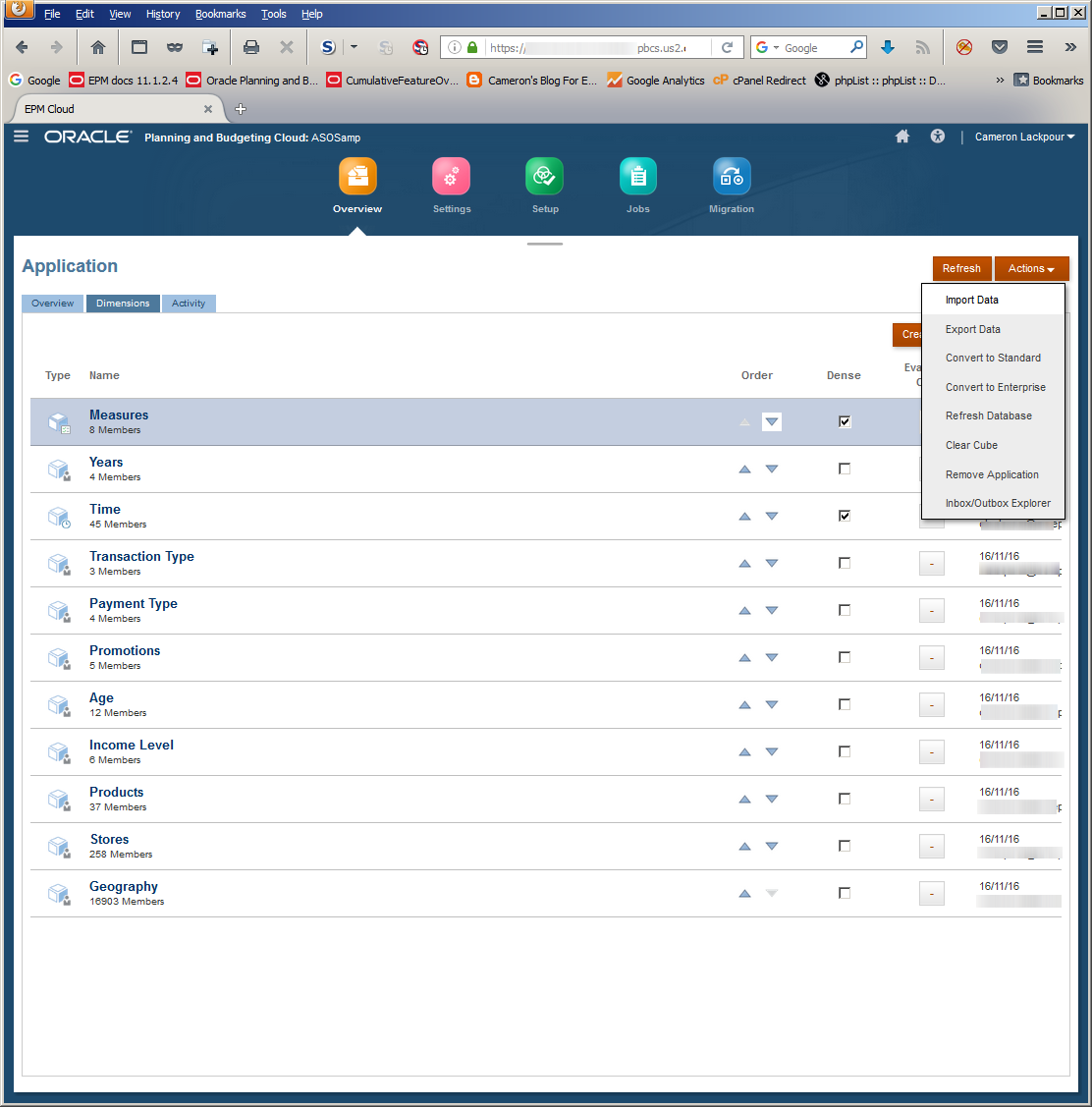1092x1107 pixels.
Task: Check Dense for Payment Type
Action: [845, 610]
